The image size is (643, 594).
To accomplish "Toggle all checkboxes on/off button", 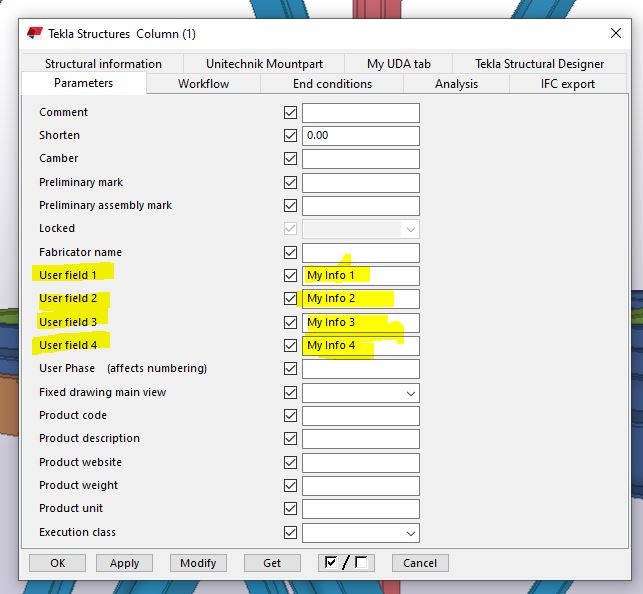I will 346,563.
